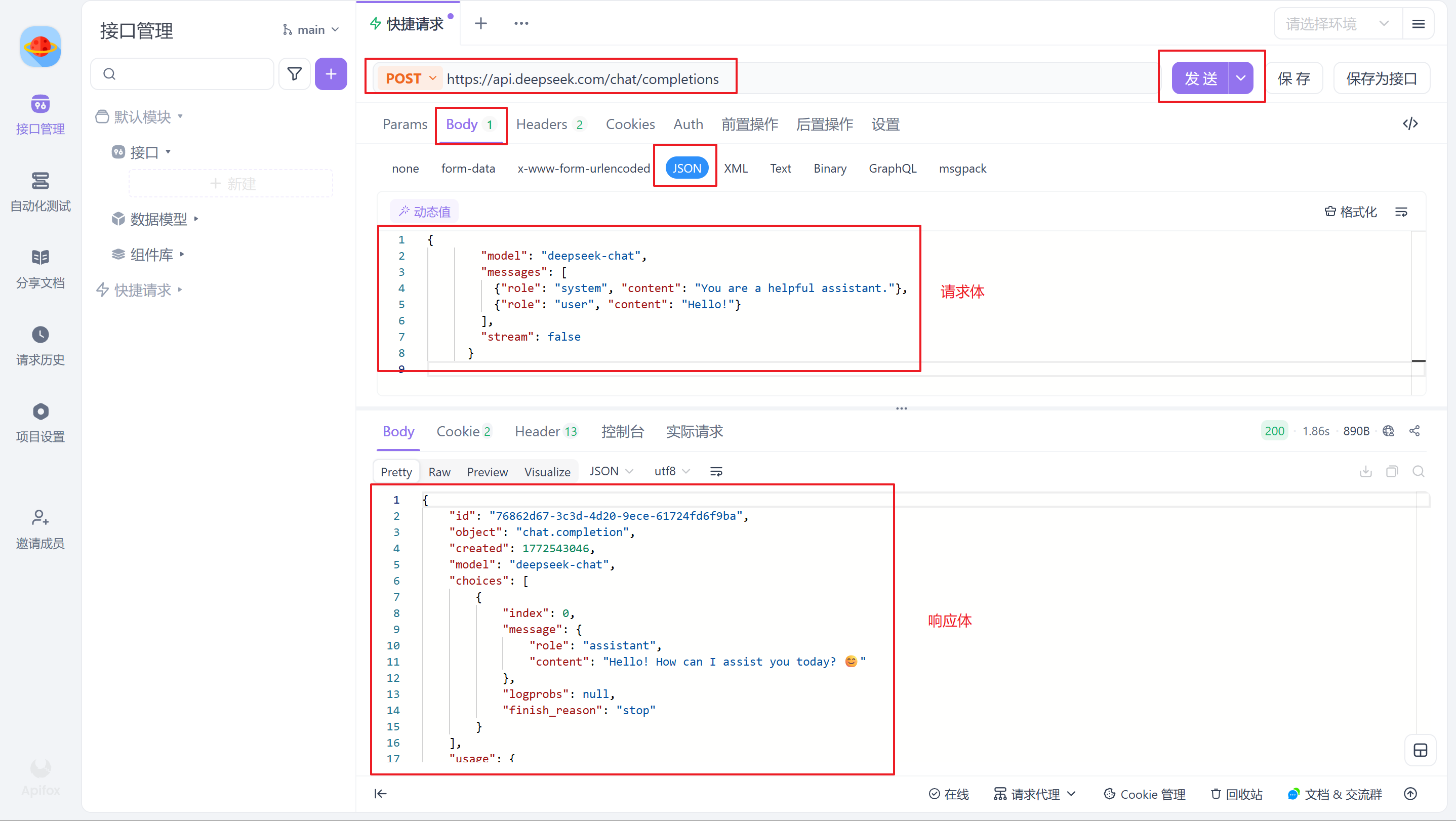Open response search magnifier icon
1456x821 pixels.
(1418, 471)
